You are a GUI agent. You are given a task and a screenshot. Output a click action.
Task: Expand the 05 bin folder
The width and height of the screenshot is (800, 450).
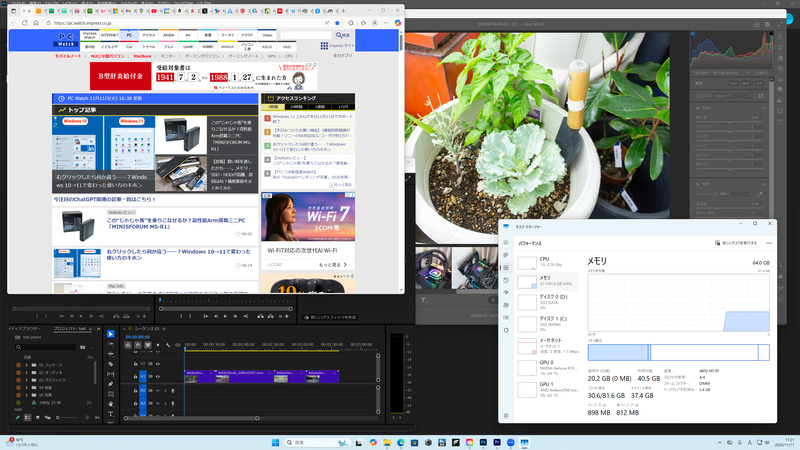[27, 395]
